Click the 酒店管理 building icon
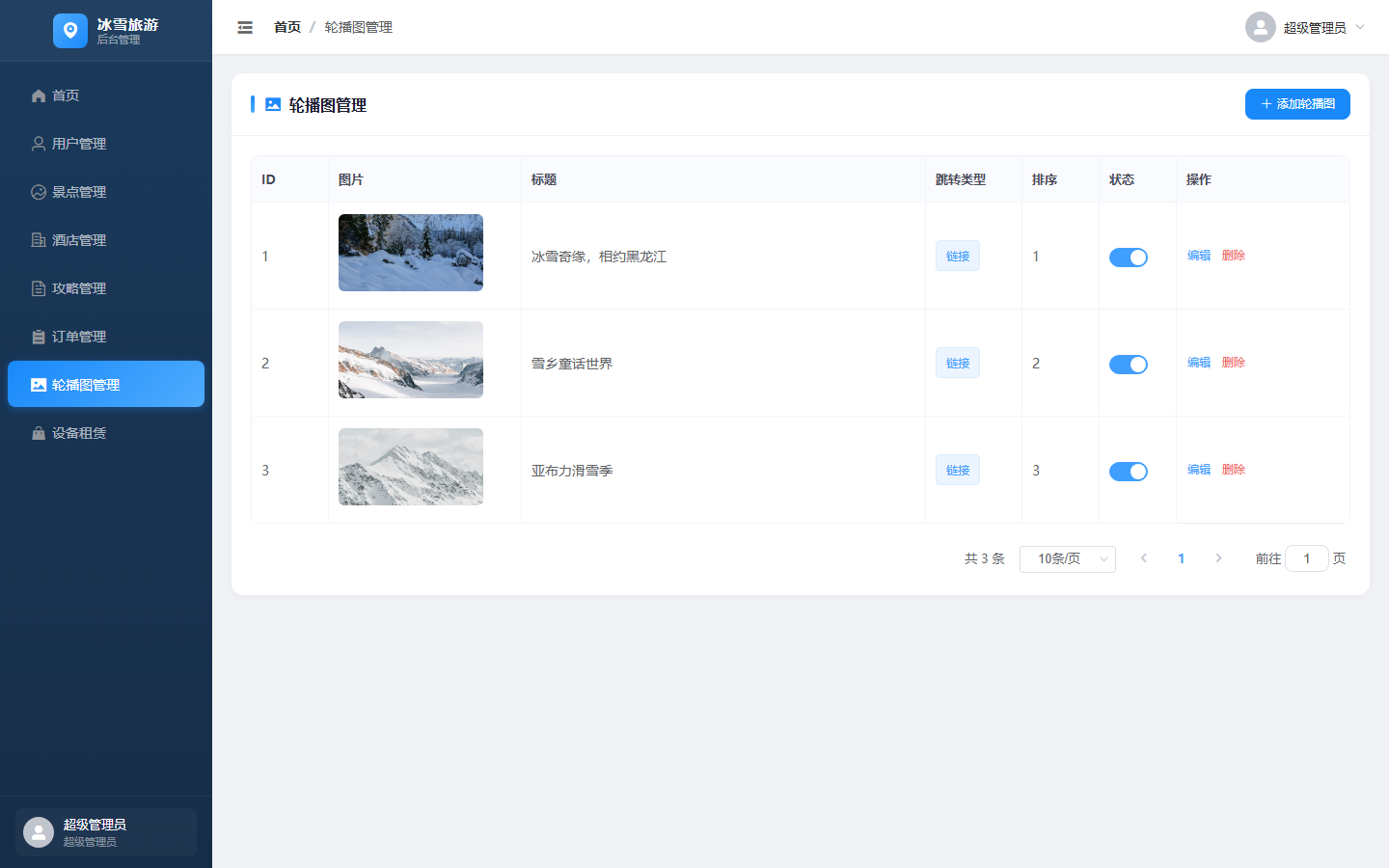This screenshot has width=1389, height=868. click(x=39, y=240)
